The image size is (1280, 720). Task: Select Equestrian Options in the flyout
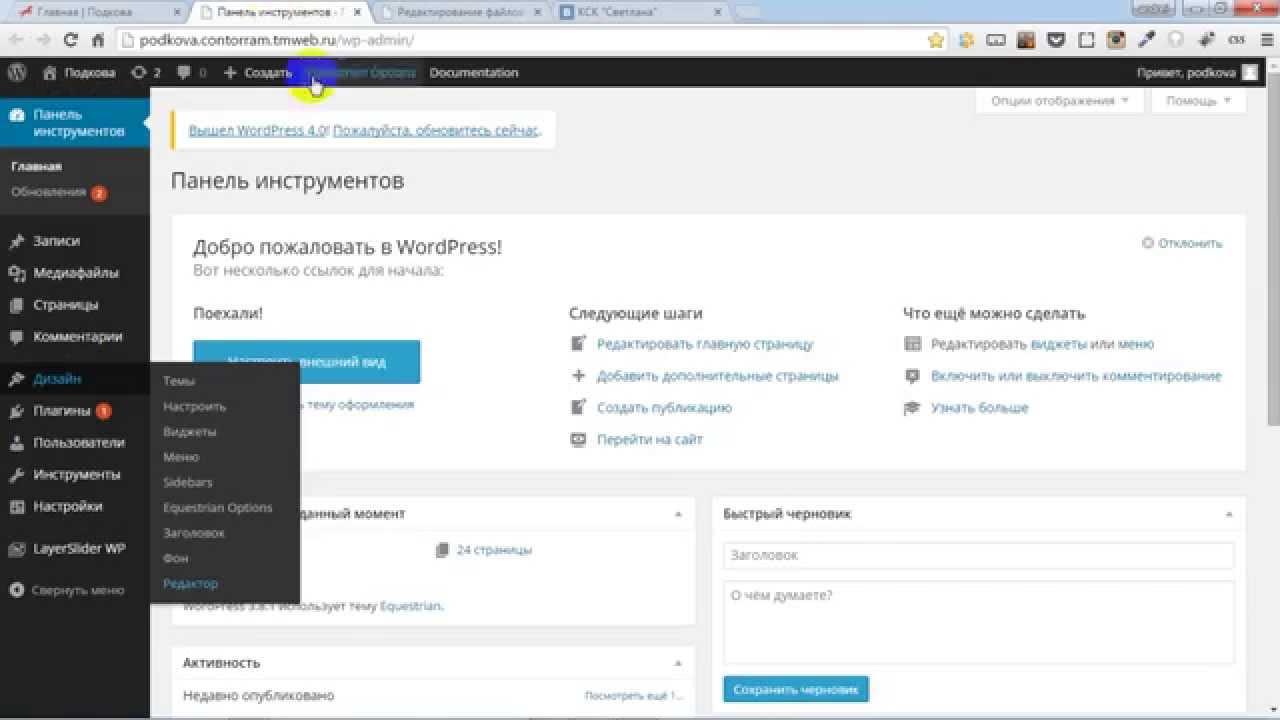pyautogui.click(x=217, y=508)
